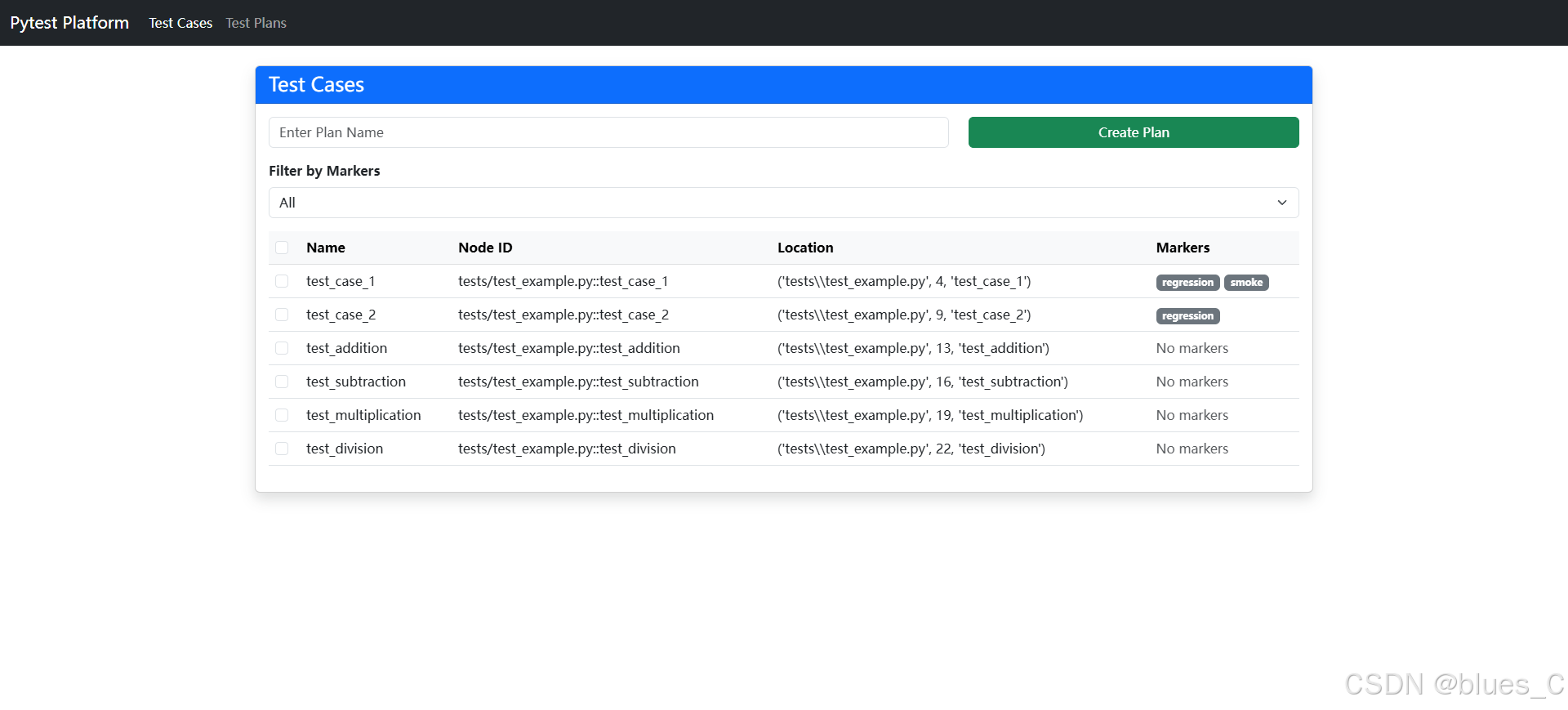Click 'No markers' in the test_subtraction row
The height and width of the screenshot is (710, 1568).
pyautogui.click(x=1192, y=382)
